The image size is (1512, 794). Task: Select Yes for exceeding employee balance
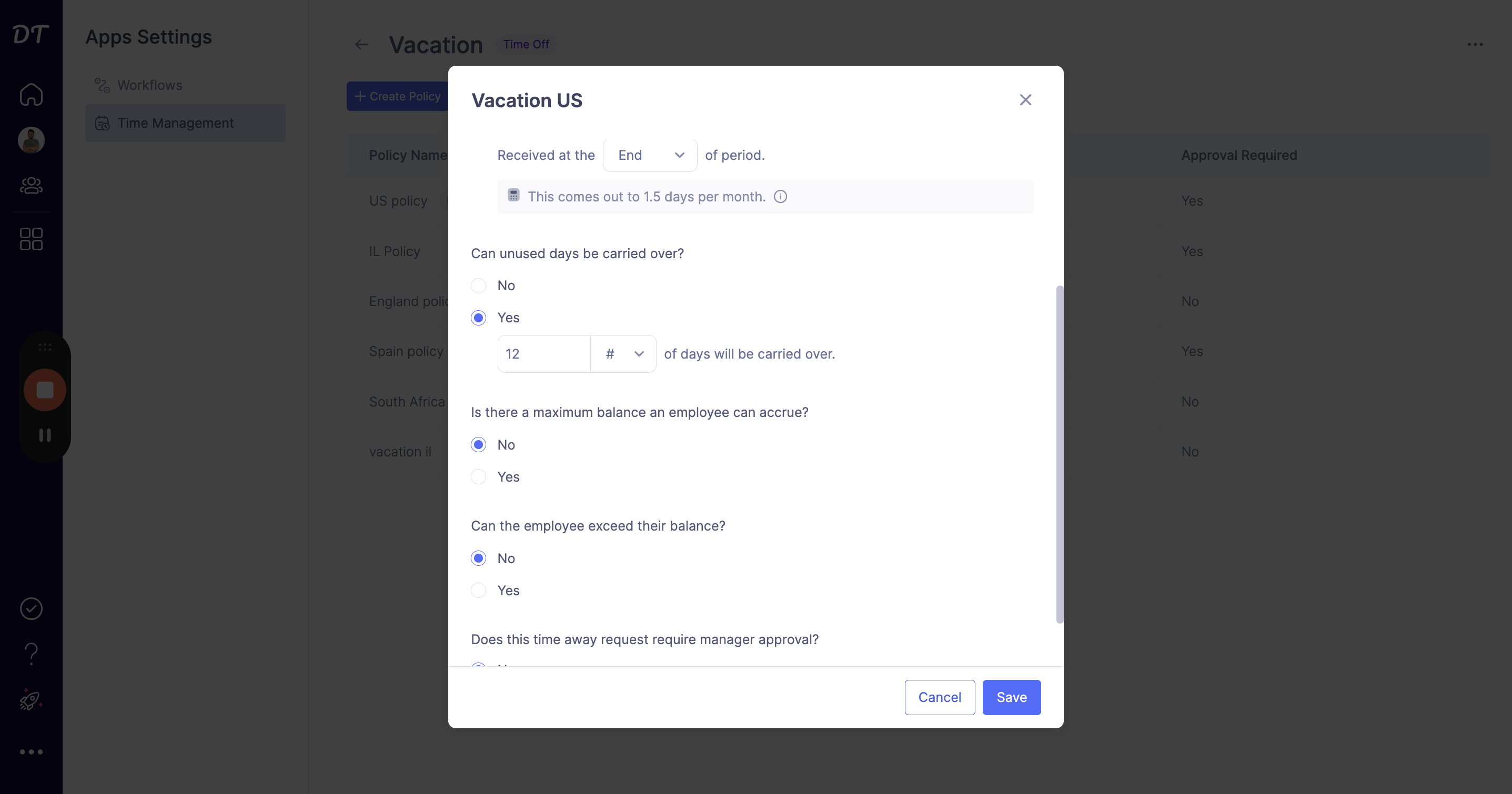pos(478,591)
